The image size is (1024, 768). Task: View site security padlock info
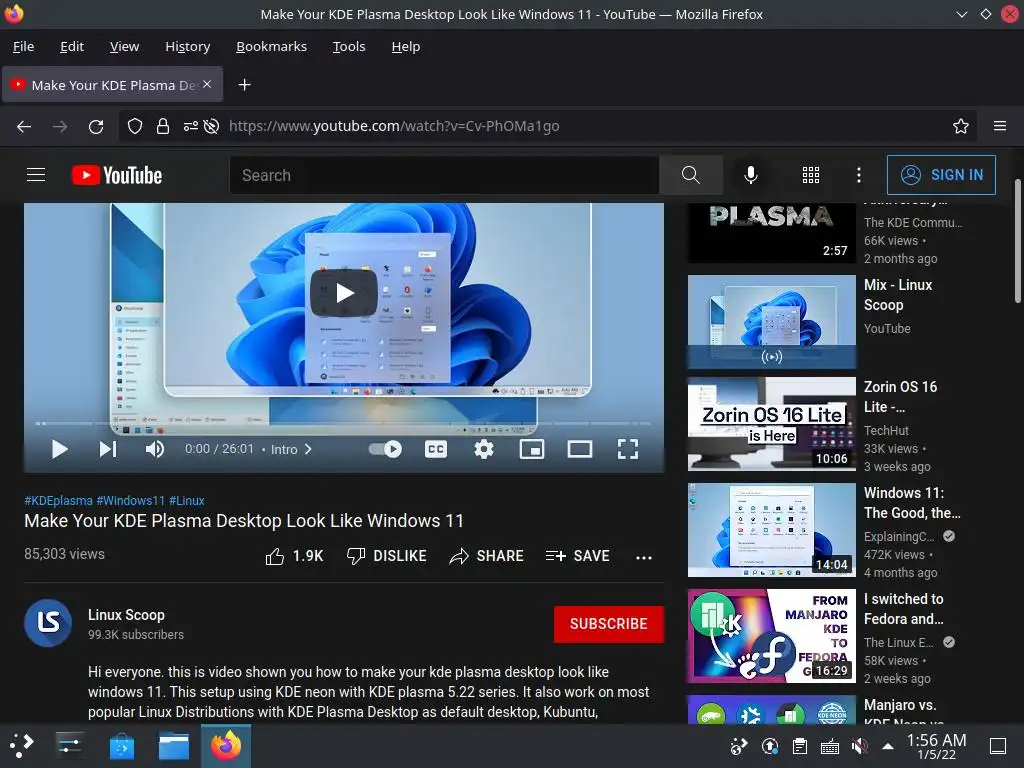click(163, 126)
